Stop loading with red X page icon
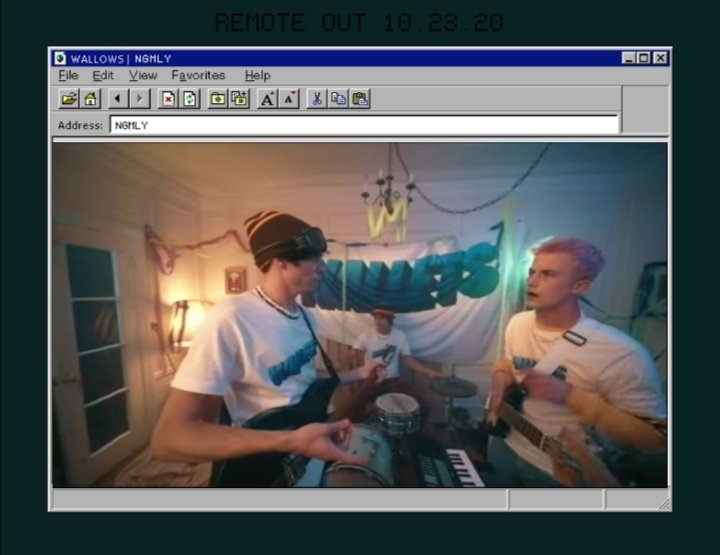720x555 pixels. click(168, 99)
